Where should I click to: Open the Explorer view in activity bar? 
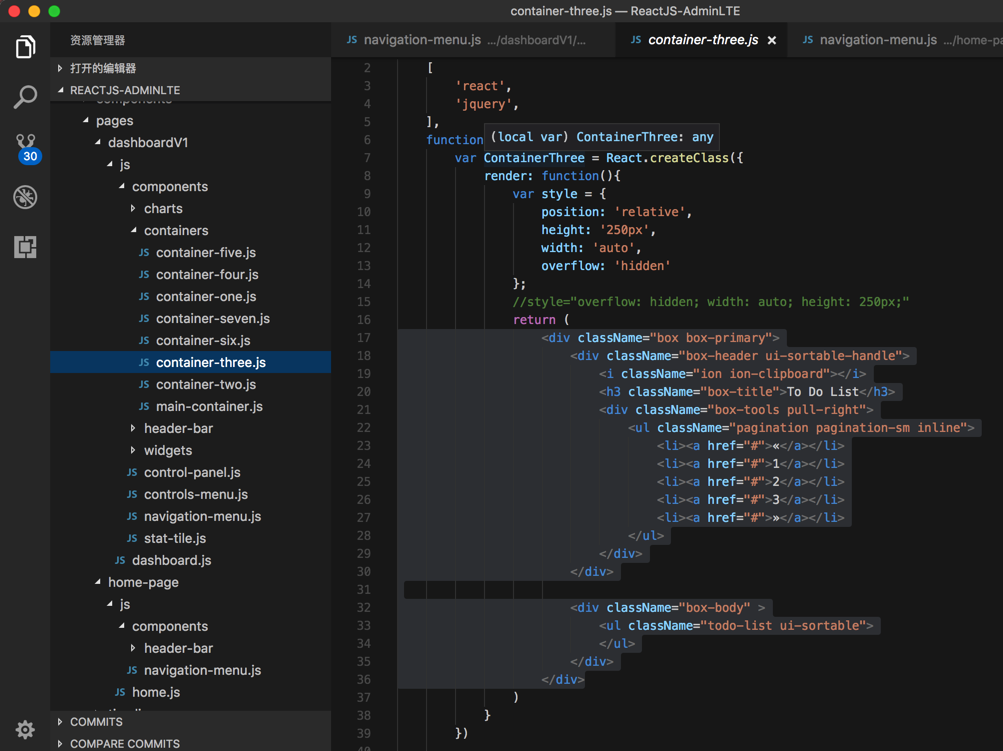coord(25,47)
